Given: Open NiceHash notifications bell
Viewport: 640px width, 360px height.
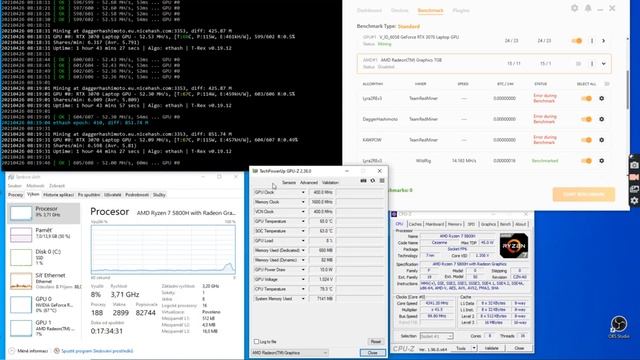Looking at the screenshot, I should 588,8.
